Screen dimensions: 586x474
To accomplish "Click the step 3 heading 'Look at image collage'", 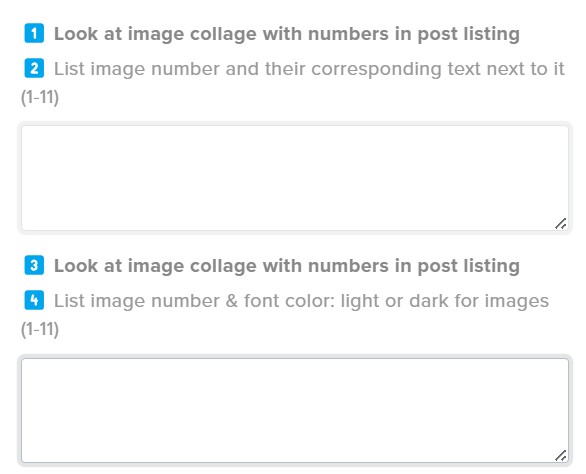I will [287, 266].
